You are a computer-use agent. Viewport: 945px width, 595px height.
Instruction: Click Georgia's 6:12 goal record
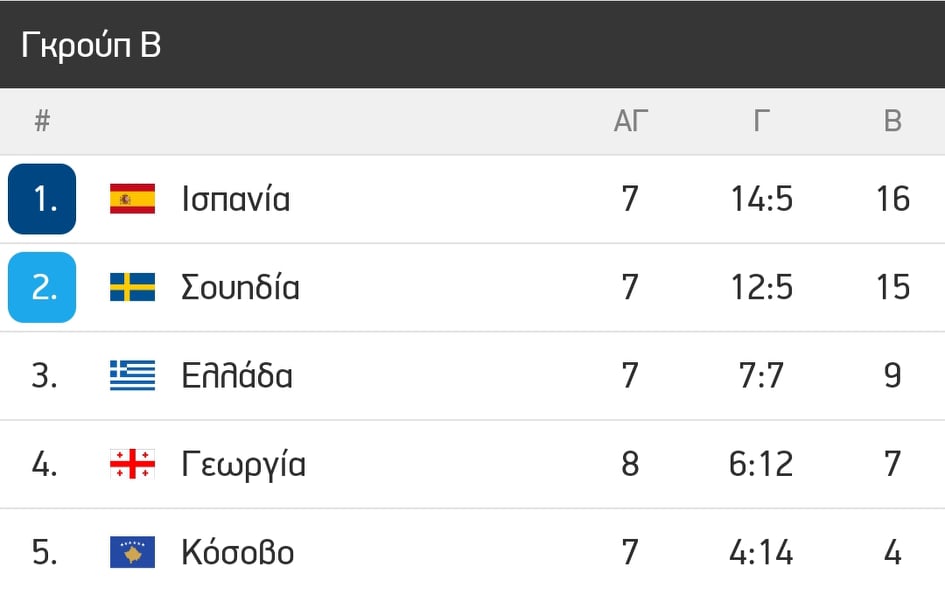click(x=761, y=464)
